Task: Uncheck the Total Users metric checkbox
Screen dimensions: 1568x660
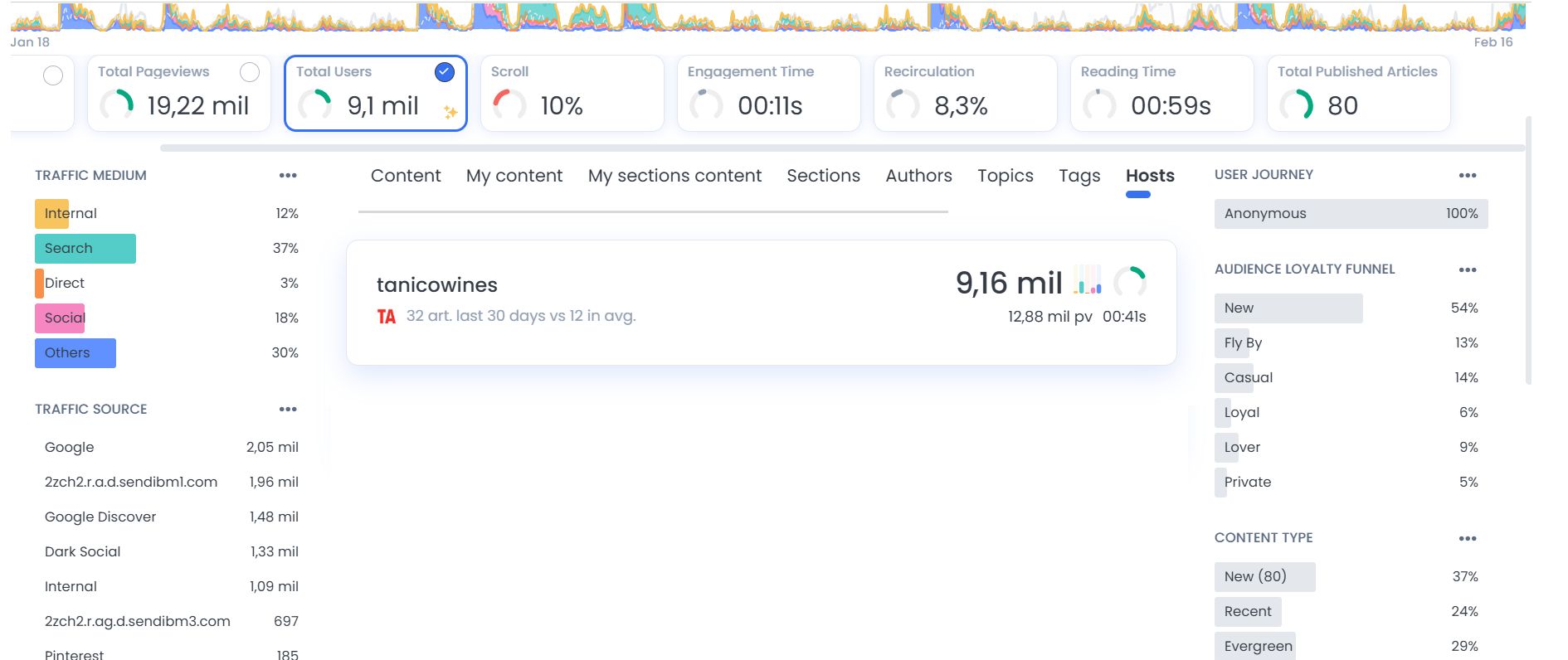Action: (x=445, y=72)
